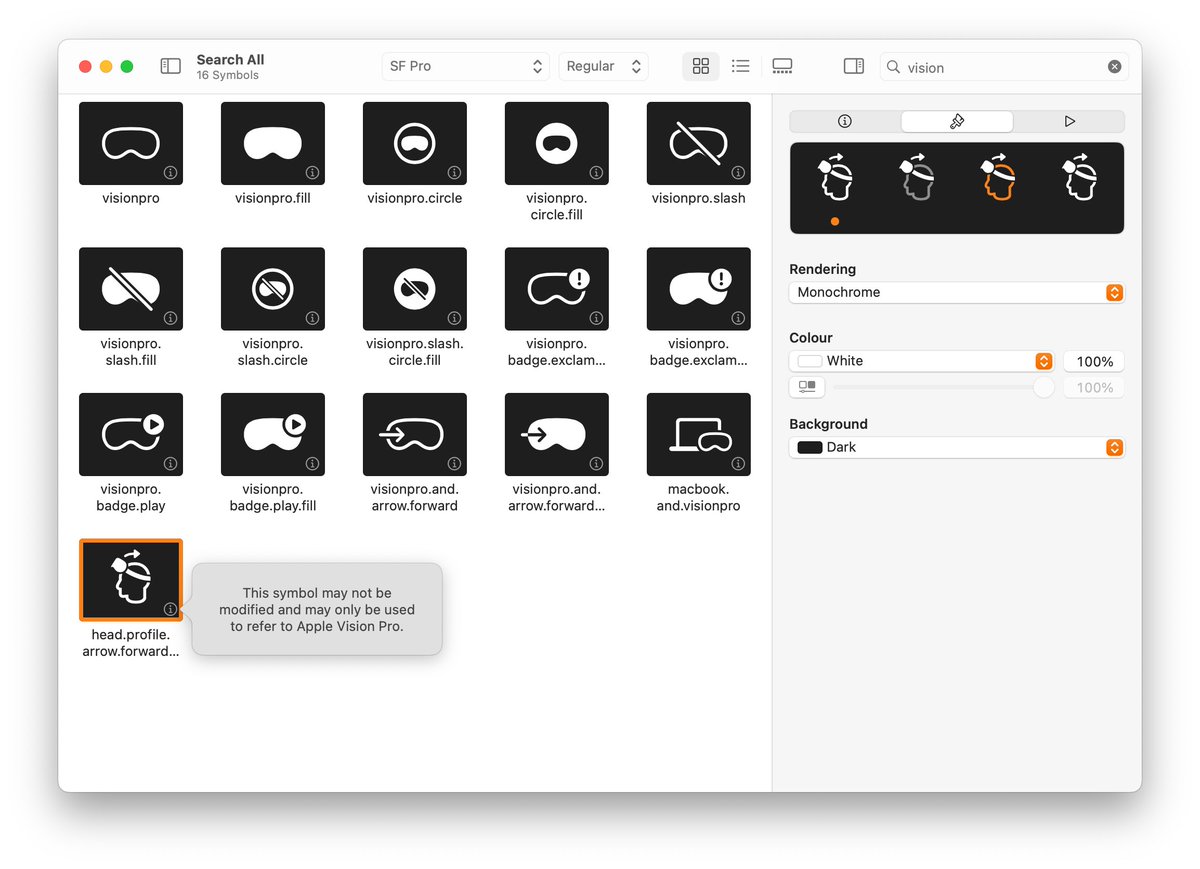This screenshot has width=1200, height=869.
Task: Open the Monochrome rendering dropdown
Action: click(x=957, y=293)
